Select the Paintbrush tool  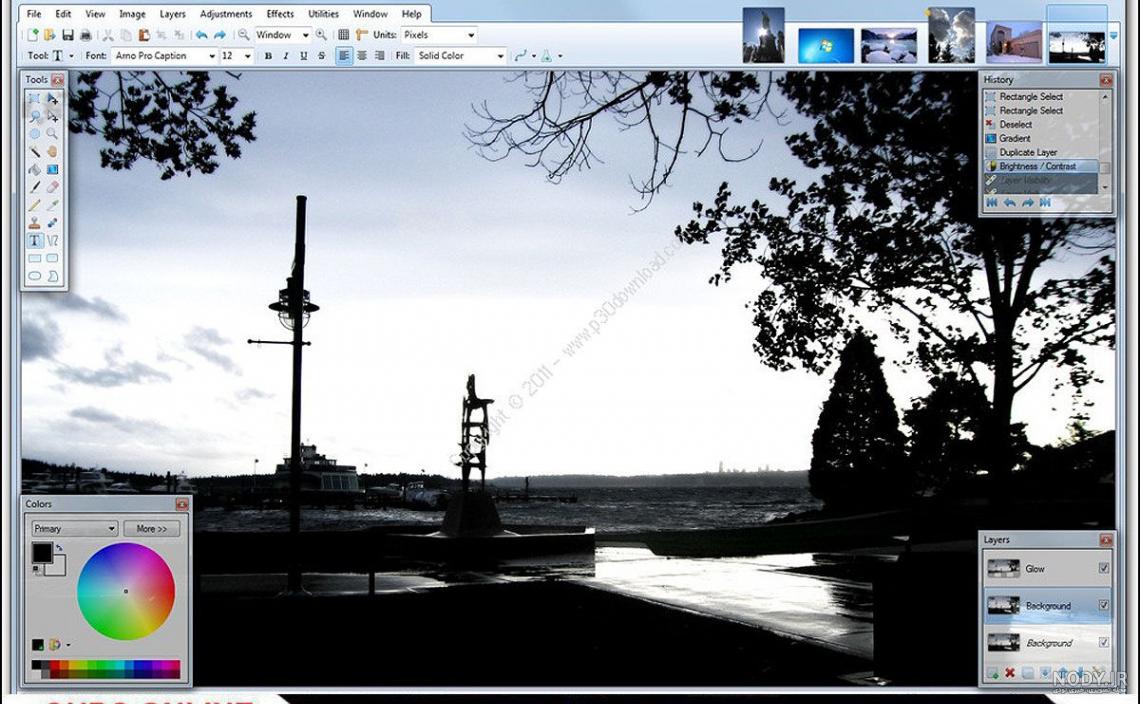coord(34,187)
